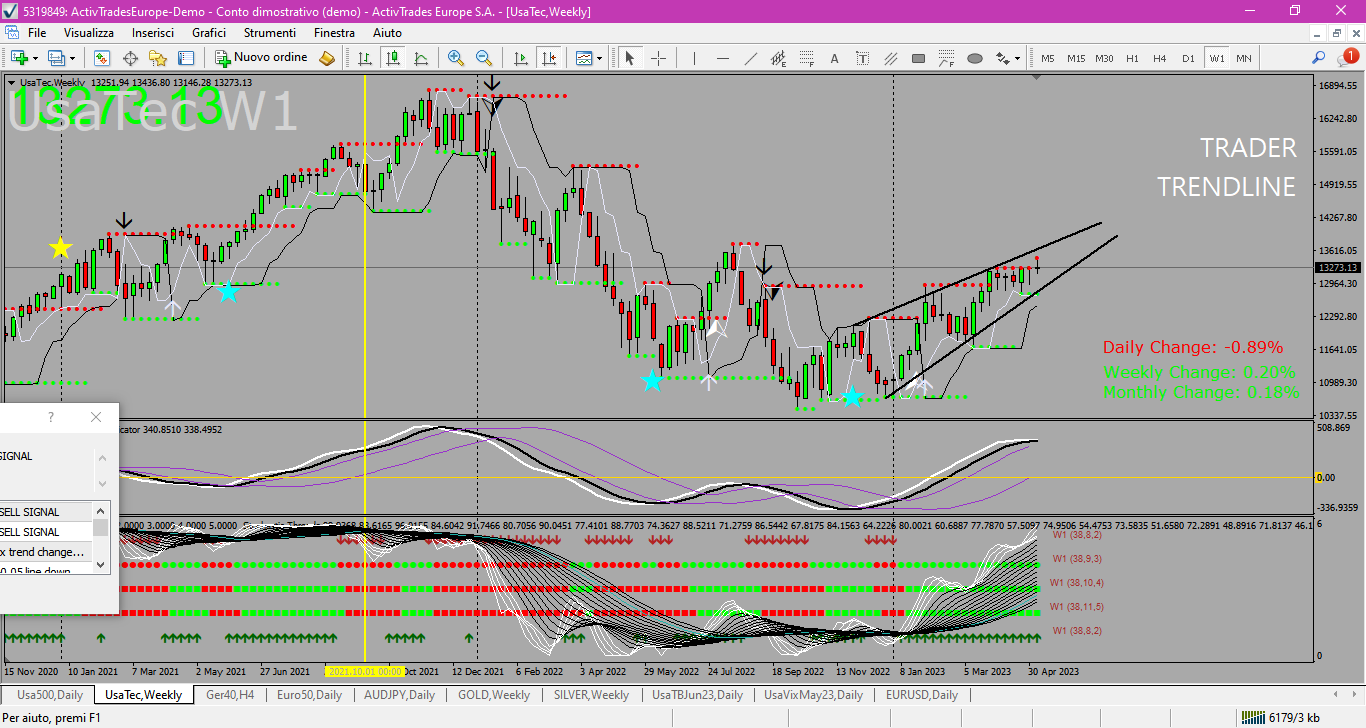Open the chart header dropdown triangle beside UsaTec,Weekly
Screen dimensions: 1366x728
click(x=12, y=83)
